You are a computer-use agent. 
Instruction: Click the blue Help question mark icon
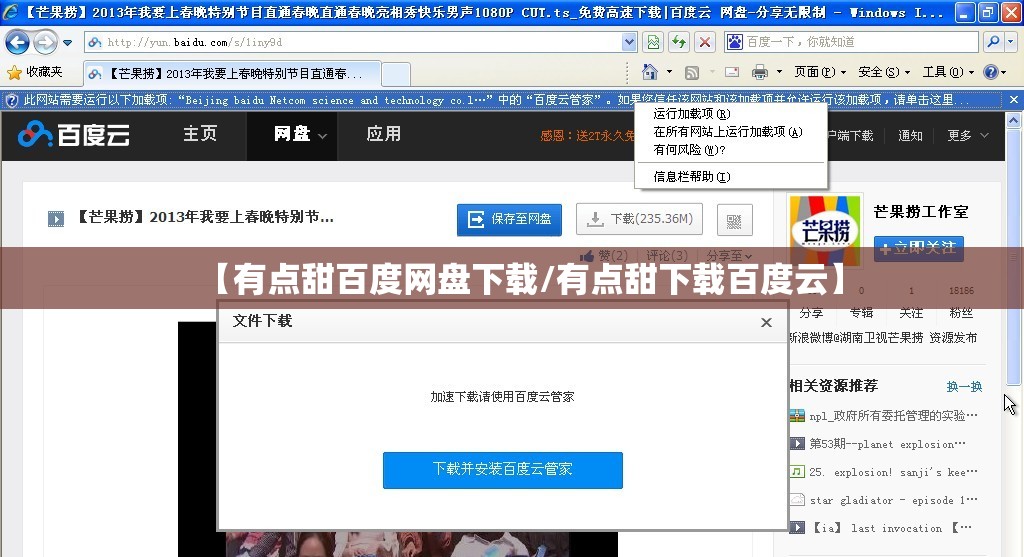(991, 72)
